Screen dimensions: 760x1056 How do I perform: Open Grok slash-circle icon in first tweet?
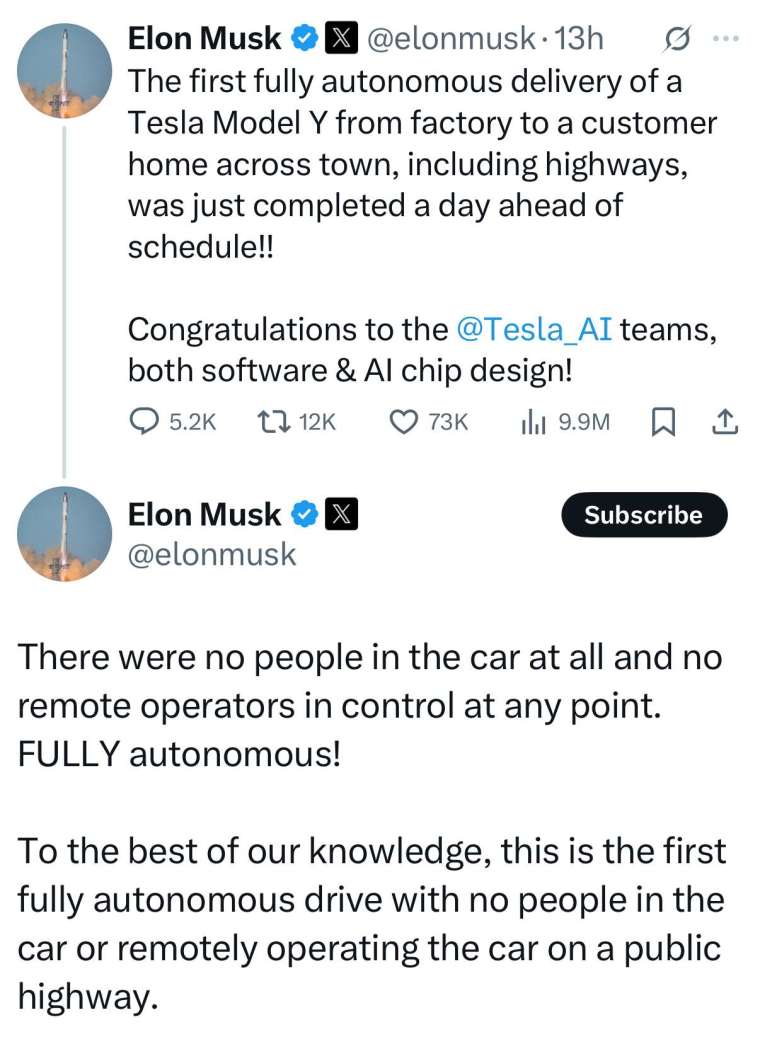(x=676, y=40)
